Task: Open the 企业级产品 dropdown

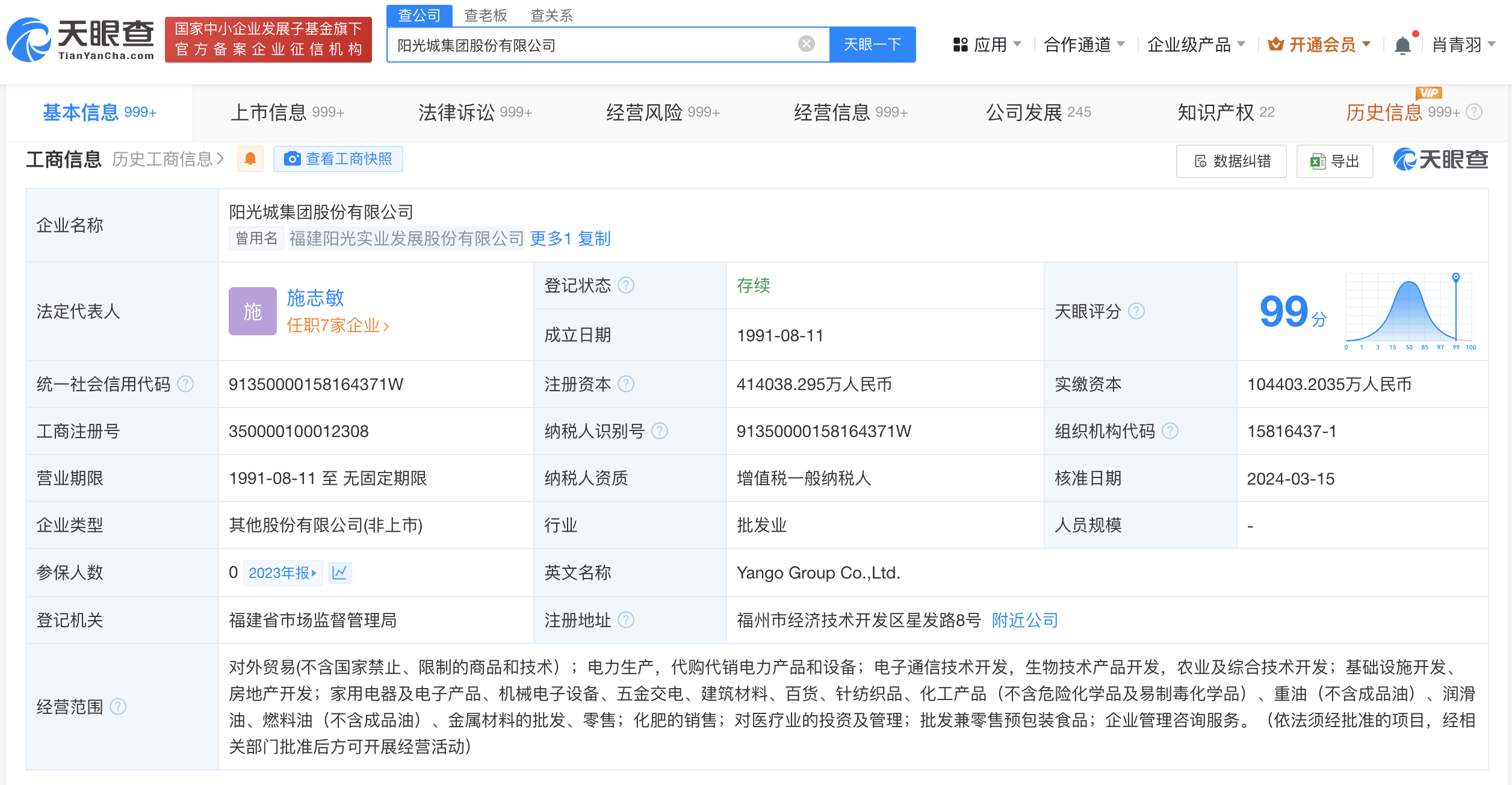Action: 1197,45
